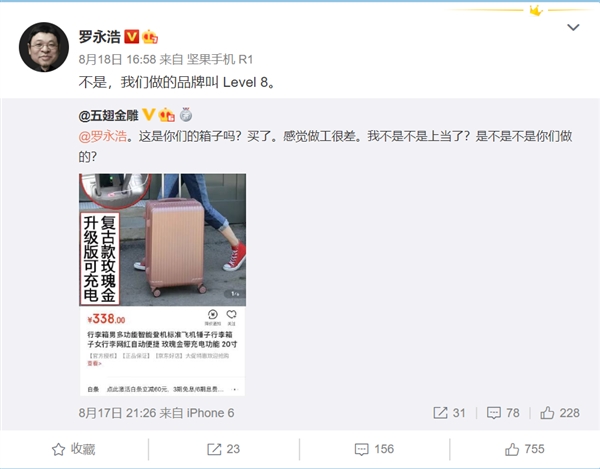Viewport: 600px width, 469px height.
Task: Click the medal icon beside 五翅金雕
Action: [x=186, y=115]
